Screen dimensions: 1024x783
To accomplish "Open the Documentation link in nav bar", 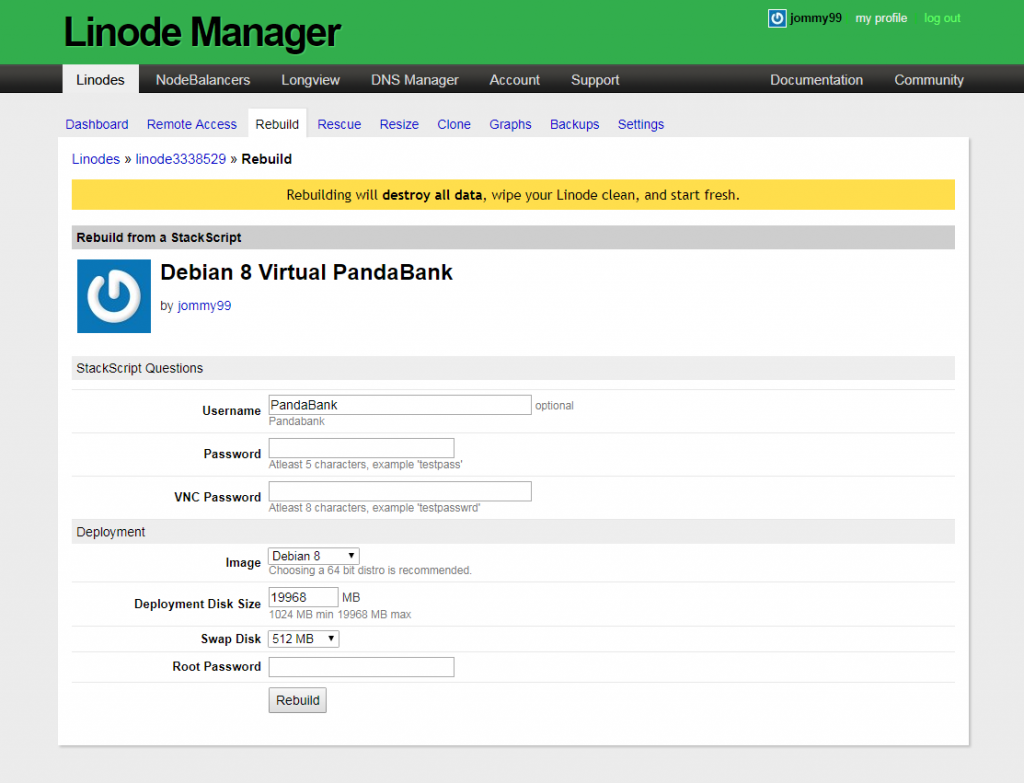I will tap(816, 80).
